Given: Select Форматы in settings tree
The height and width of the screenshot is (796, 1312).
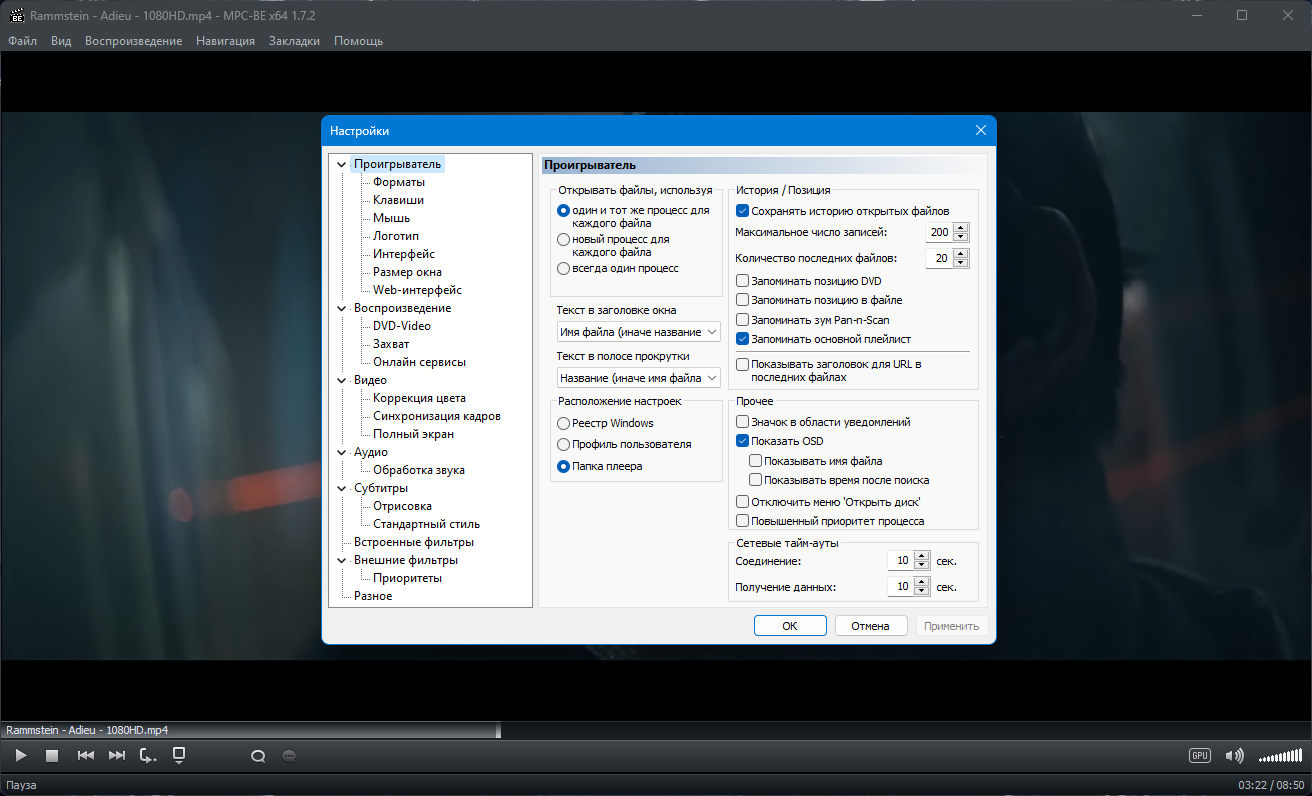Looking at the screenshot, I should [x=399, y=182].
